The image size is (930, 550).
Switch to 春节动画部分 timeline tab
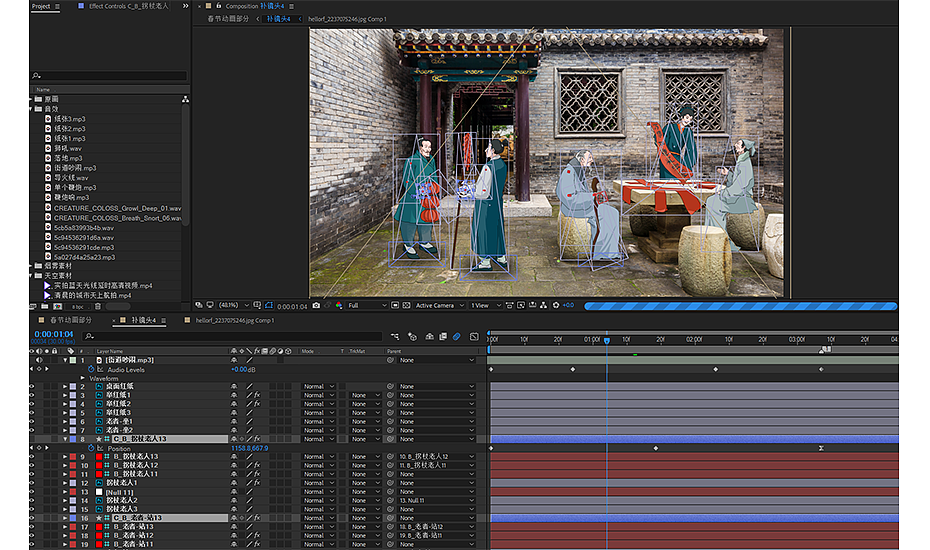[x=70, y=320]
